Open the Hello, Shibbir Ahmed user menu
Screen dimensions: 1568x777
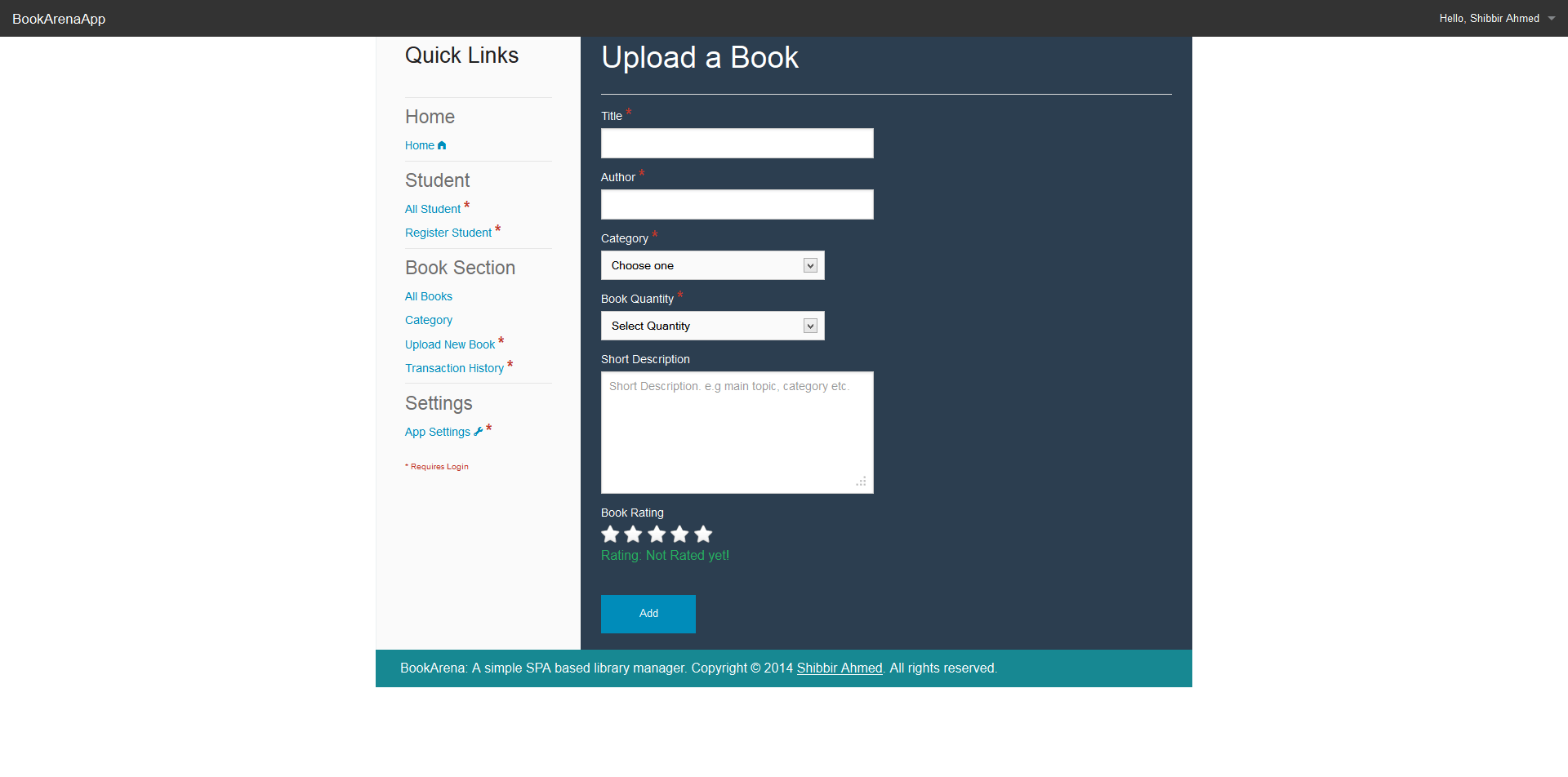pos(1496,18)
